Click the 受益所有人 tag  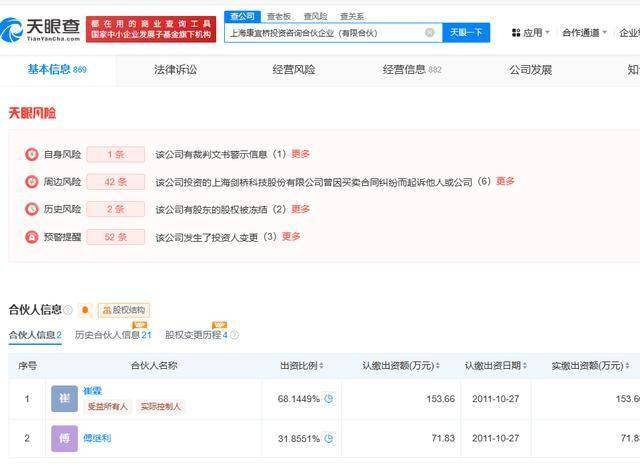tap(108, 407)
